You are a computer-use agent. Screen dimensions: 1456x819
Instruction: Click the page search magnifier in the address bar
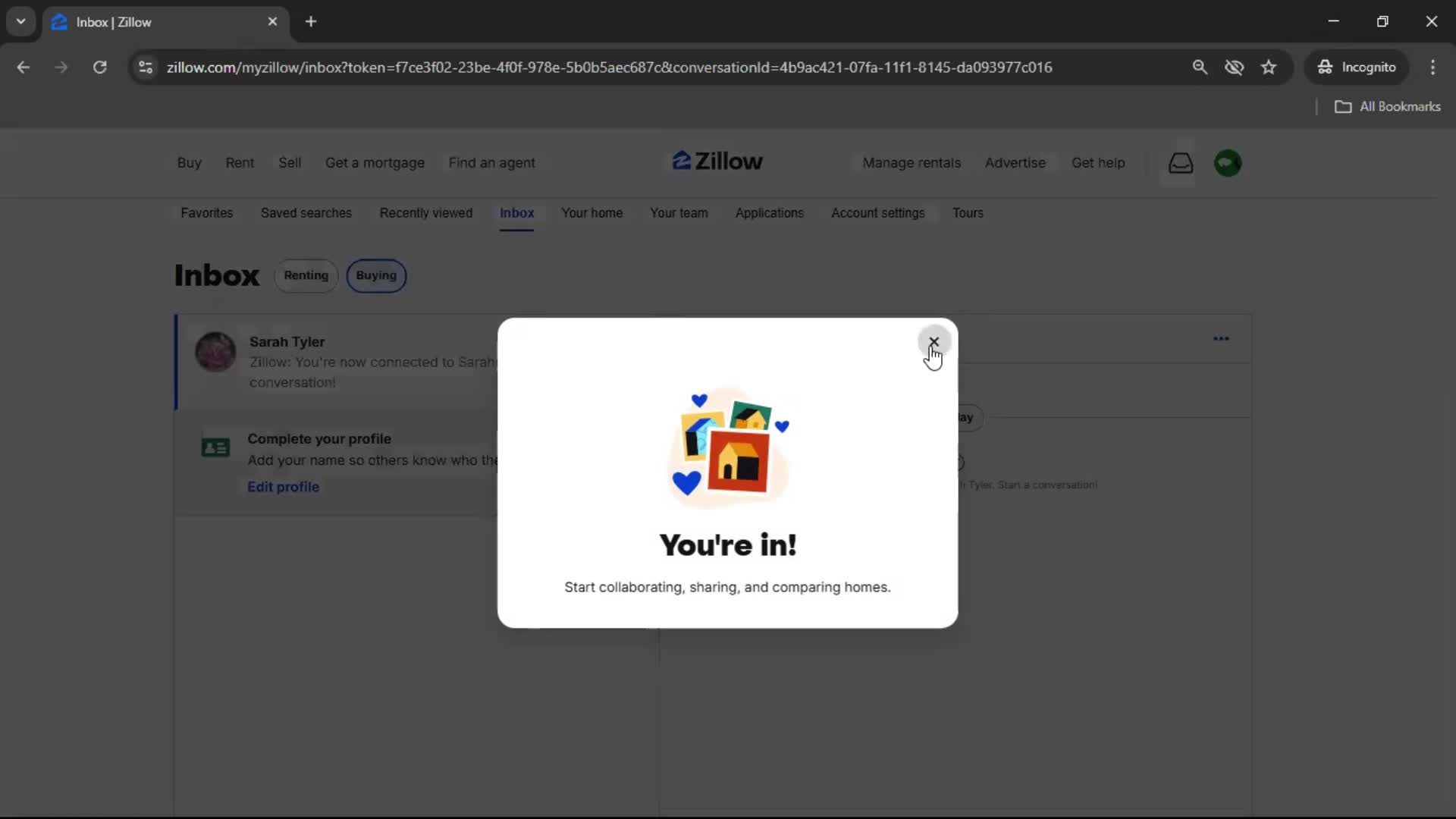(x=1200, y=67)
